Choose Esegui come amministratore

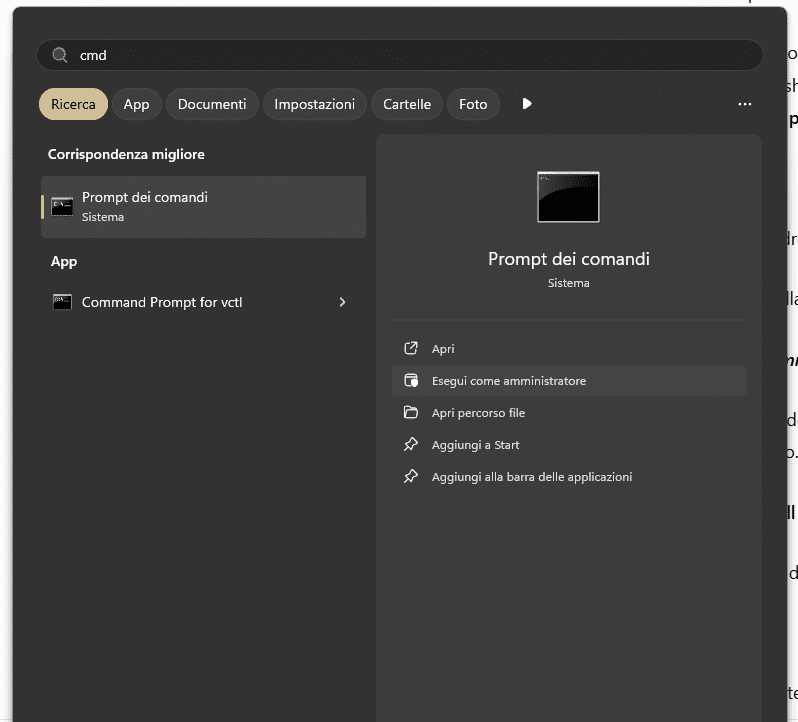pyautogui.click(x=508, y=381)
